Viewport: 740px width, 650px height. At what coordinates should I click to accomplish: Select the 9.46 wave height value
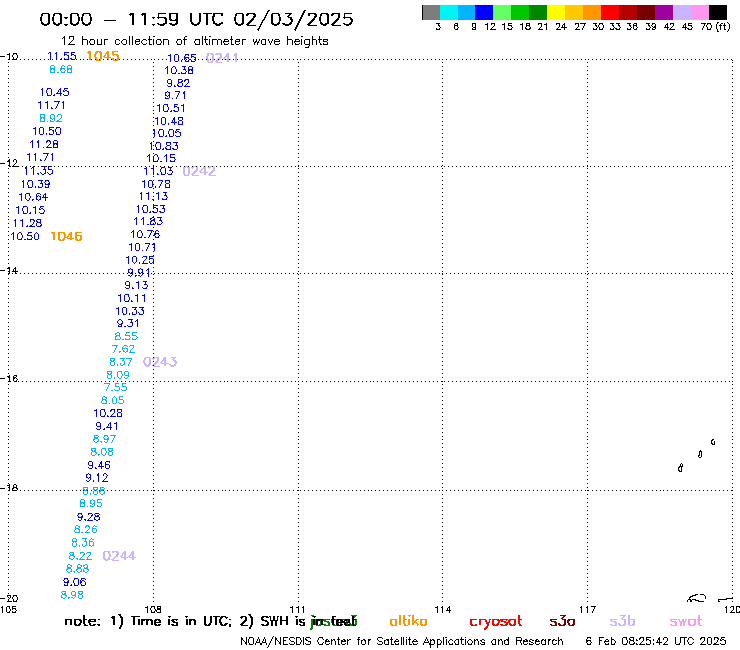click(x=99, y=465)
